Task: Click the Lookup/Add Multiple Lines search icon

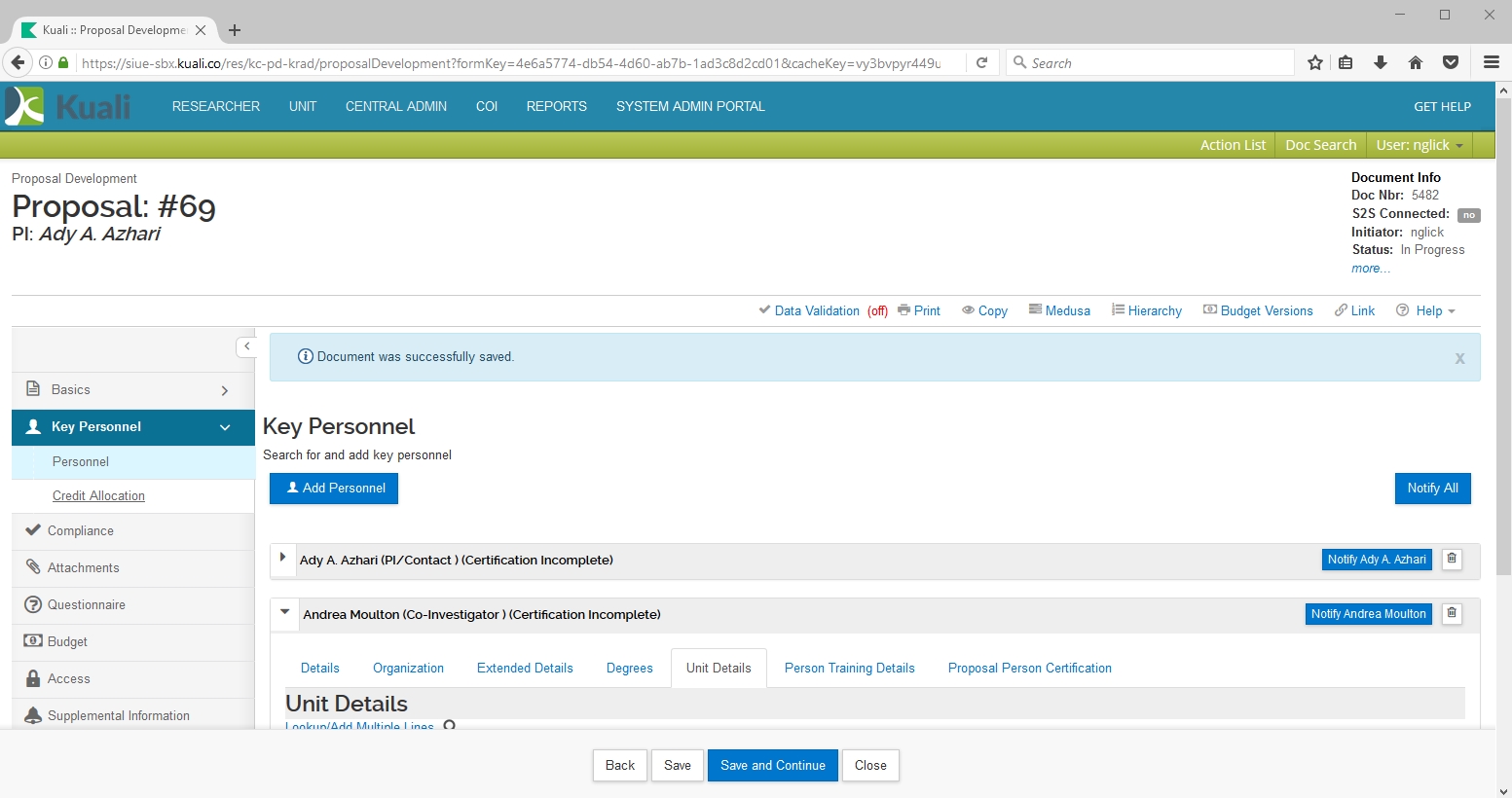Action: pos(449,725)
